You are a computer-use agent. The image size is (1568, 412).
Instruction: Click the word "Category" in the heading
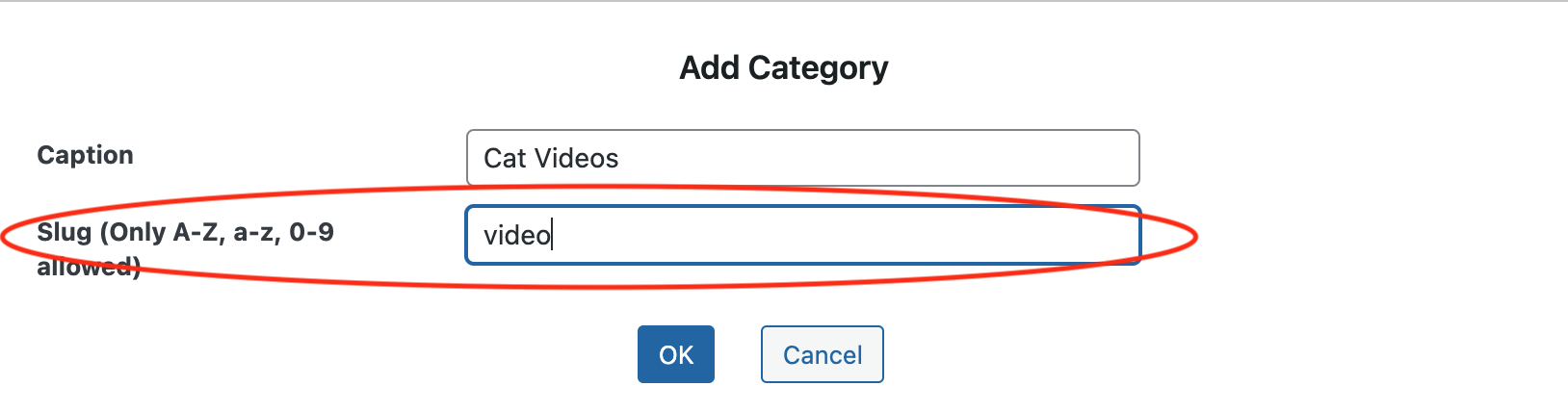click(818, 67)
